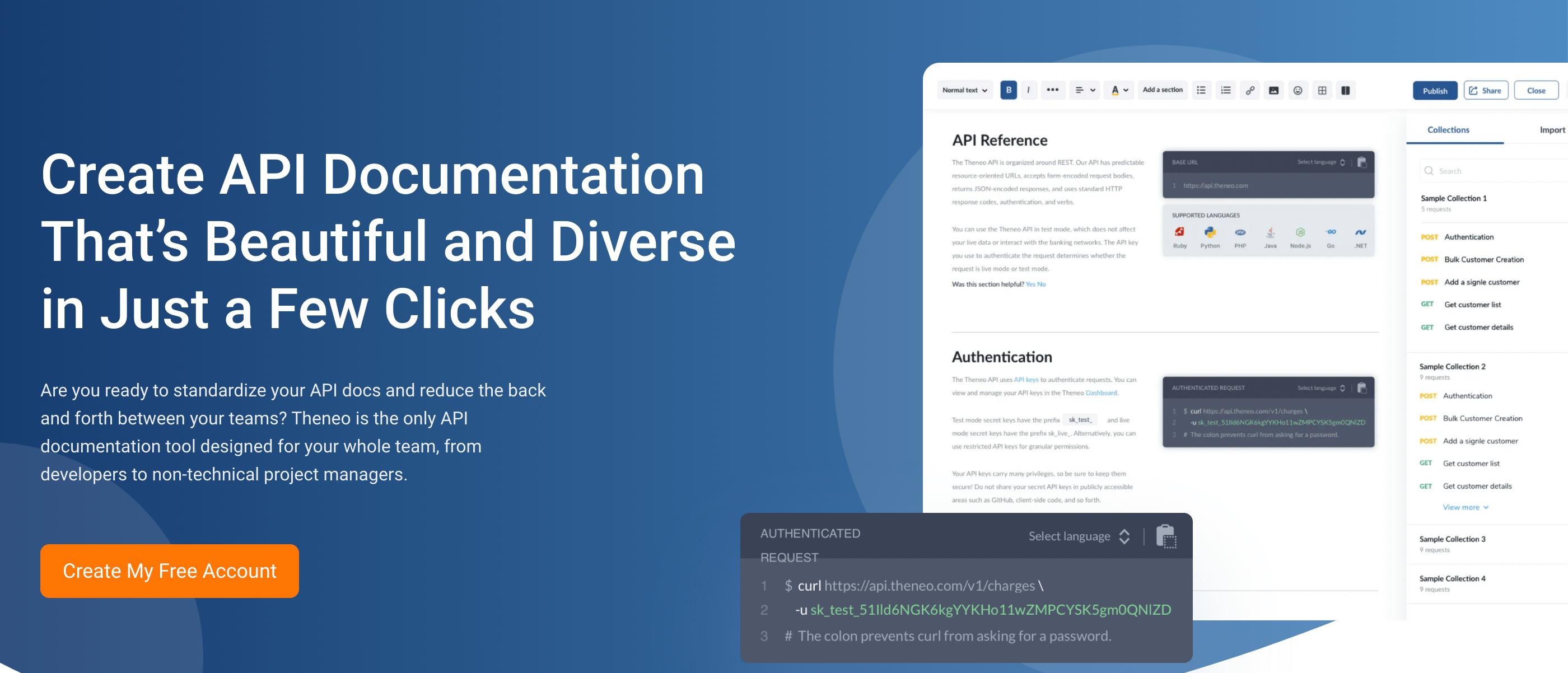This screenshot has height=673, width=1568.
Task: Open the text alignment dropdown
Action: [1085, 90]
